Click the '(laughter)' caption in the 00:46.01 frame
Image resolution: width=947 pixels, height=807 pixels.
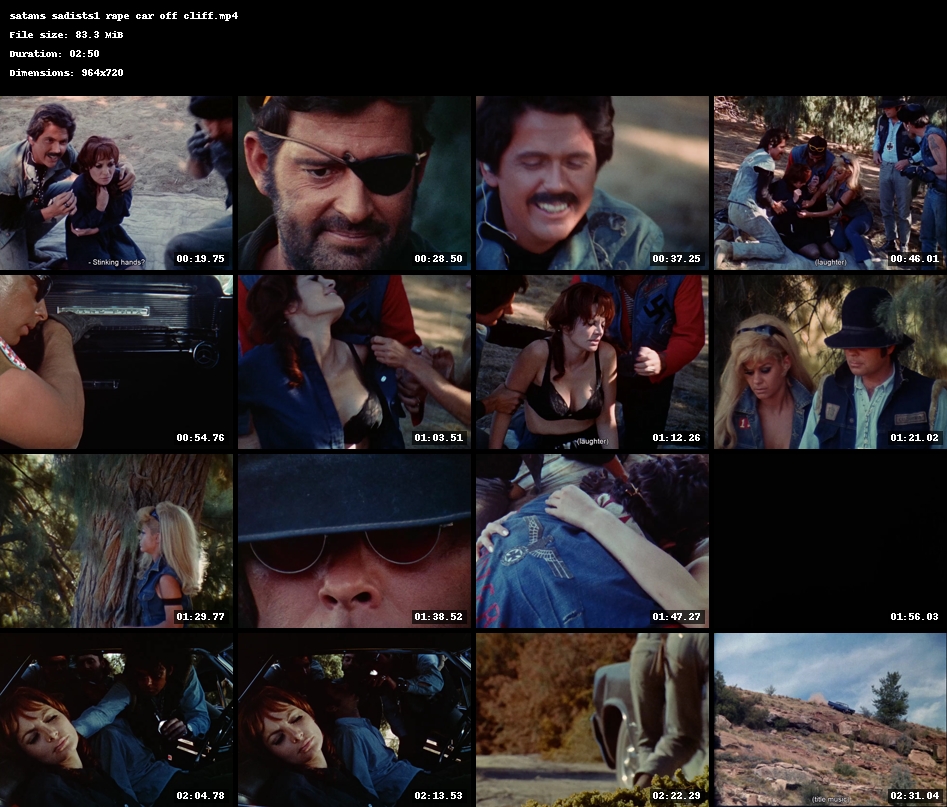(x=830, y=262)
